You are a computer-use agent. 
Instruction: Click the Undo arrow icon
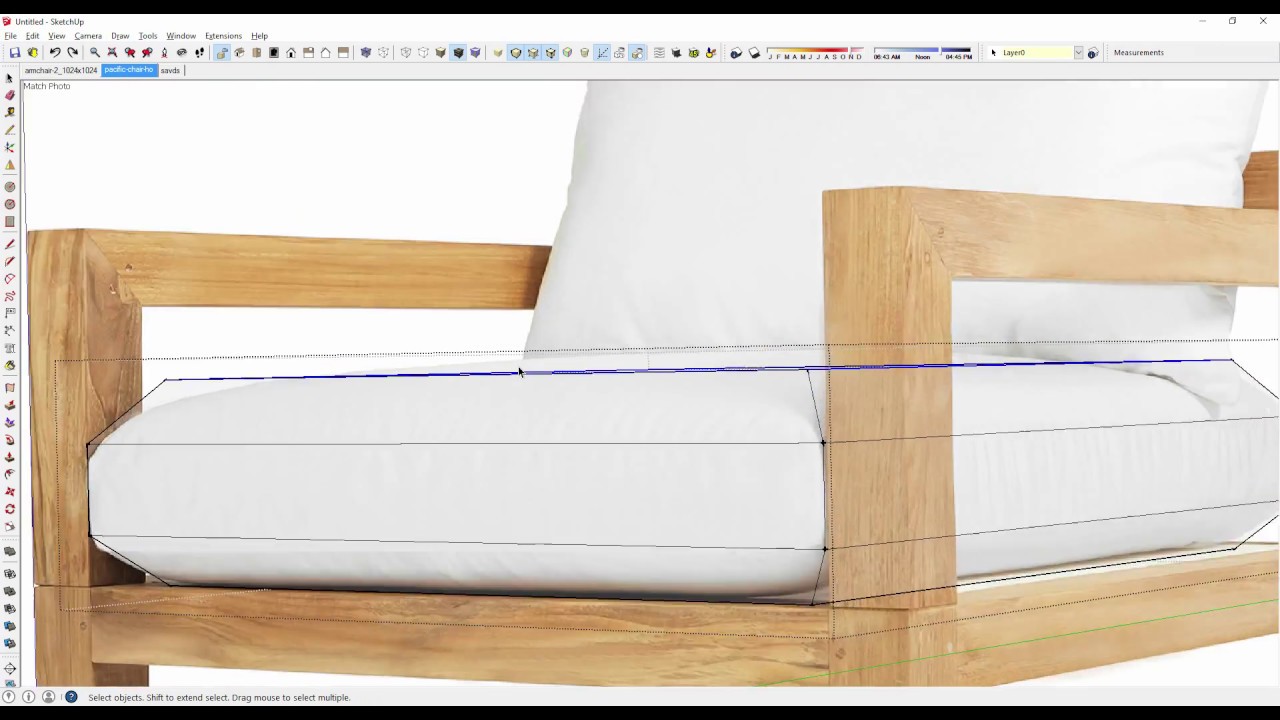[x=55, y=53]
